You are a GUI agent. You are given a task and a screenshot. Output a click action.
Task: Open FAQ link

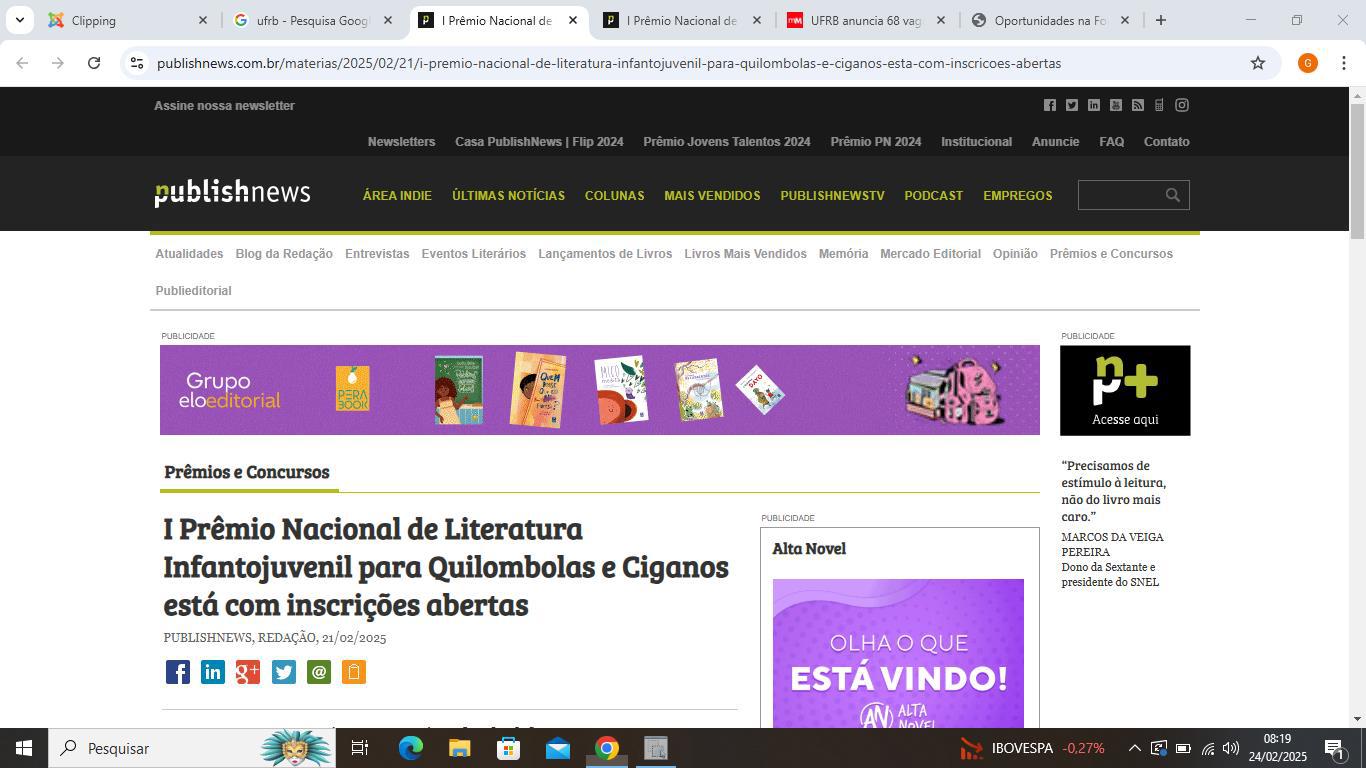point(1111,142)
